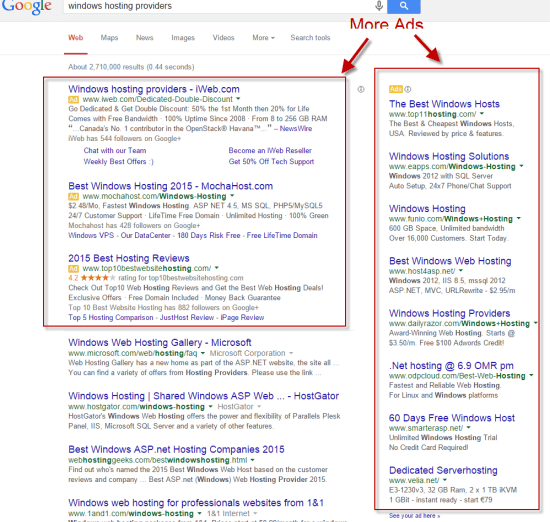This screenshot has width=550, height=522.
Task: Click 'Top 5 Hosting Comparison' sitelink
Action: coord(111,317)
